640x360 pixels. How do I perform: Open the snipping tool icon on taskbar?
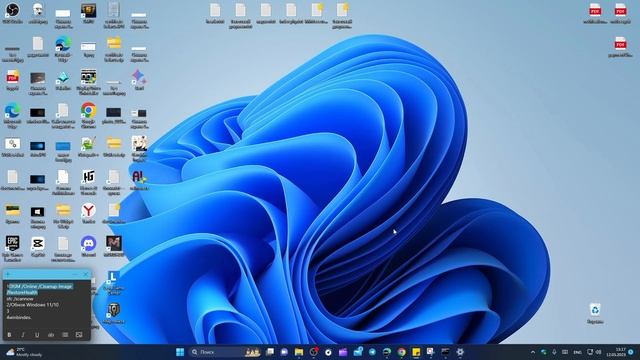pos(430,352)
